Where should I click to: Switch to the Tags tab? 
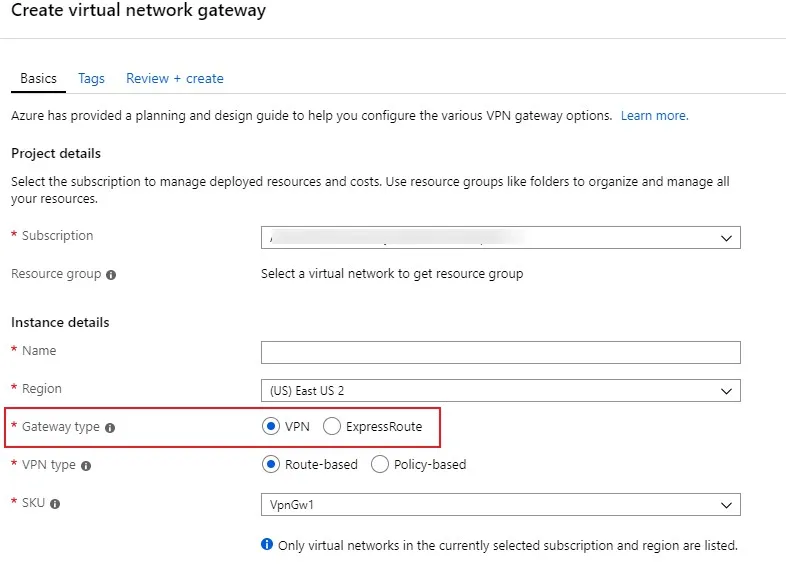(x=91, y=78)
